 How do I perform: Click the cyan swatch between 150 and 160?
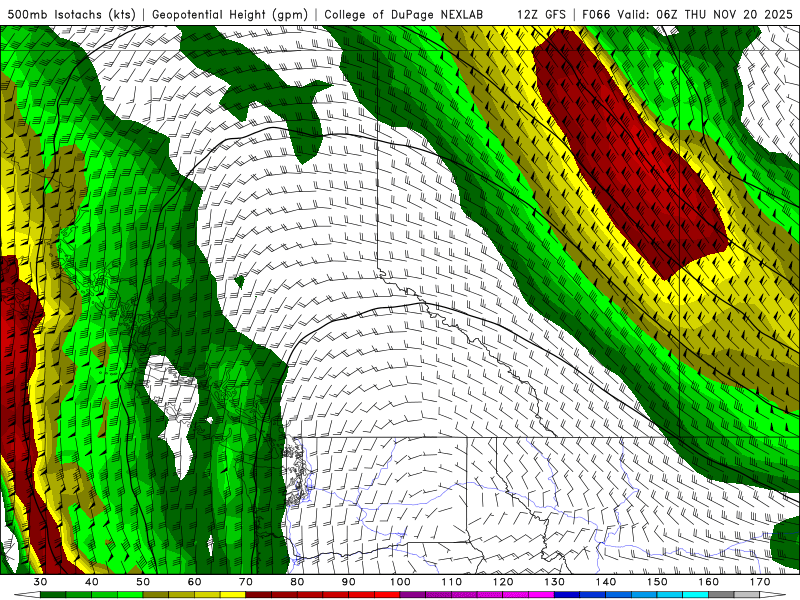[x=695, y=595]
